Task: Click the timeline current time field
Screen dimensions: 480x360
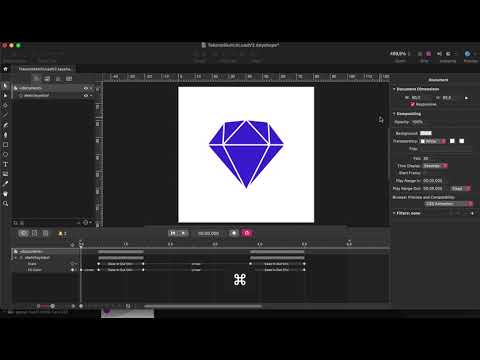Action: (209, 233)
